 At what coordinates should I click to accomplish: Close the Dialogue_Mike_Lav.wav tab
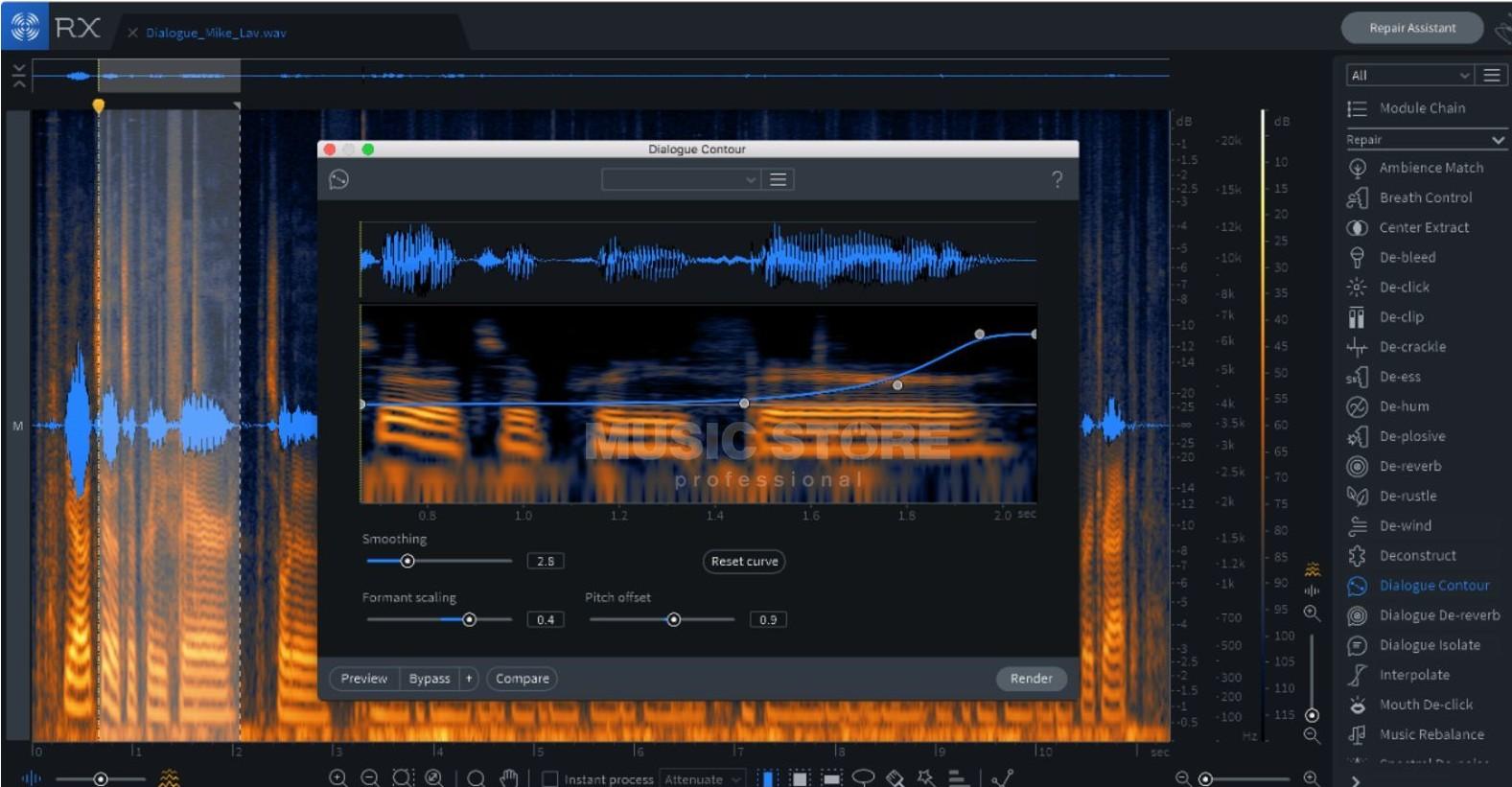[x=133, y=33]
